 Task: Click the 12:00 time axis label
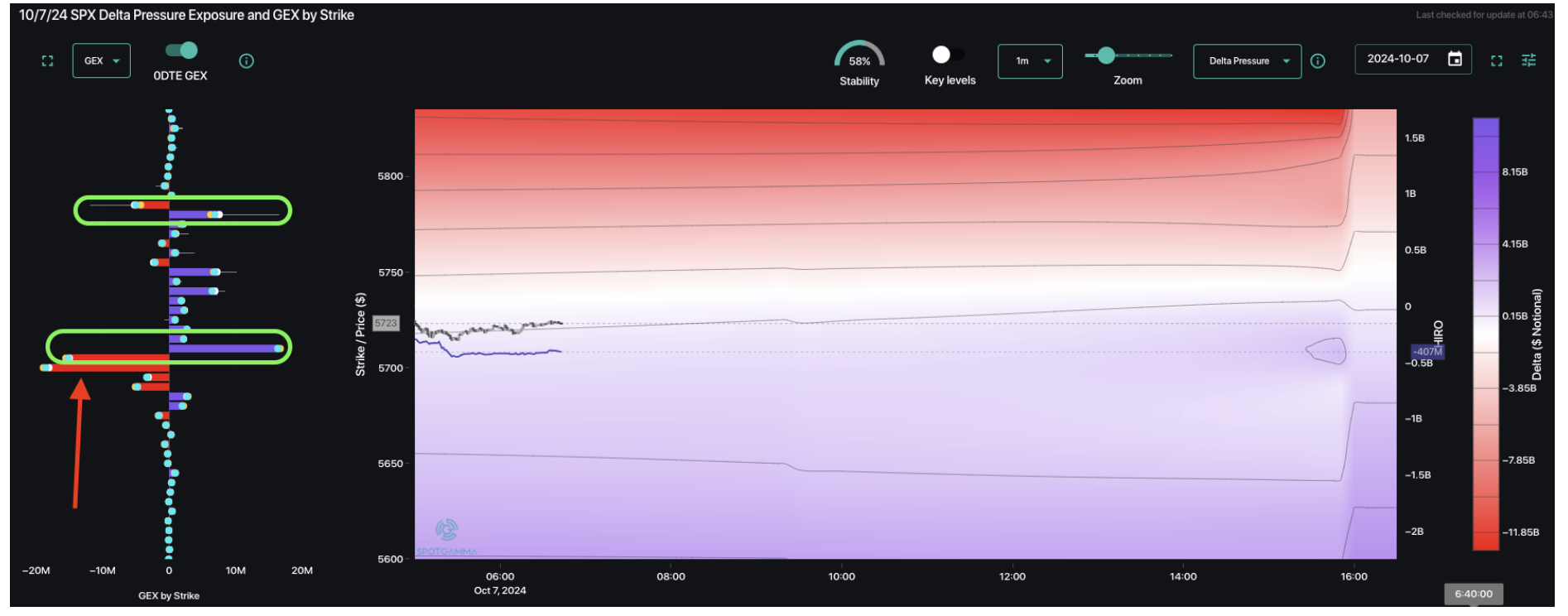(1012, 576)
